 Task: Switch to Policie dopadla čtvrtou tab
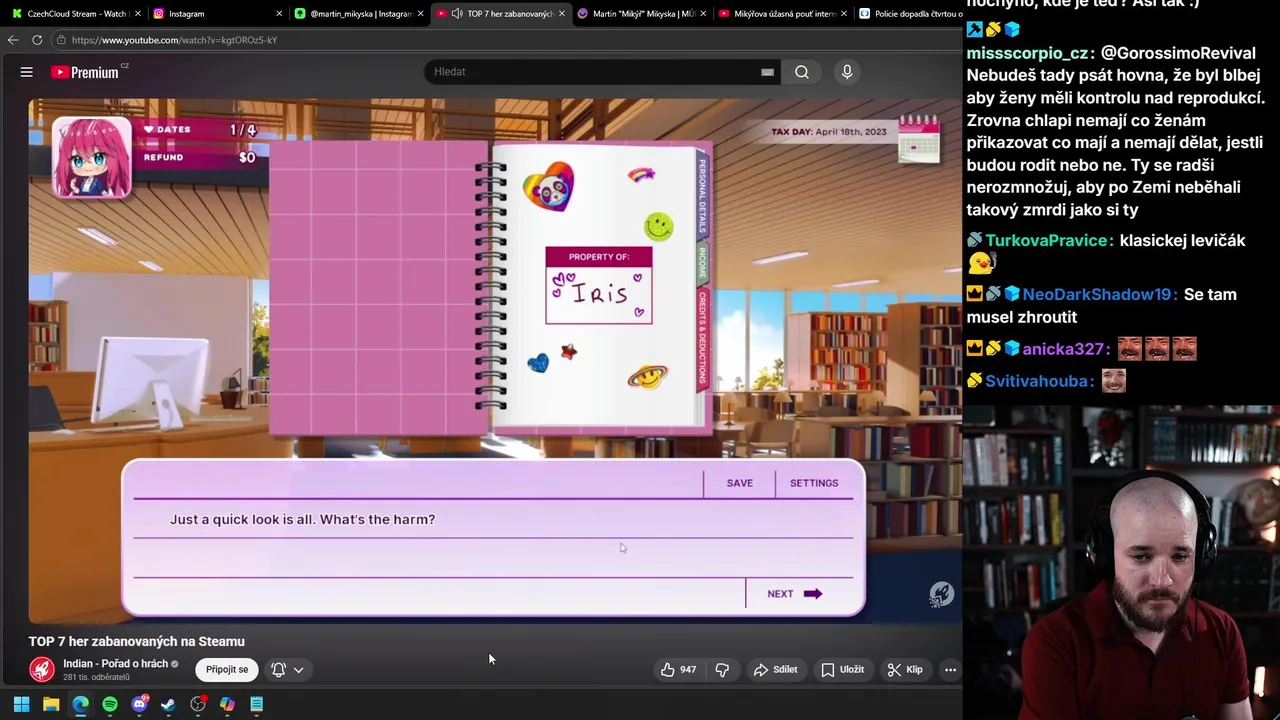pos(910,14)
